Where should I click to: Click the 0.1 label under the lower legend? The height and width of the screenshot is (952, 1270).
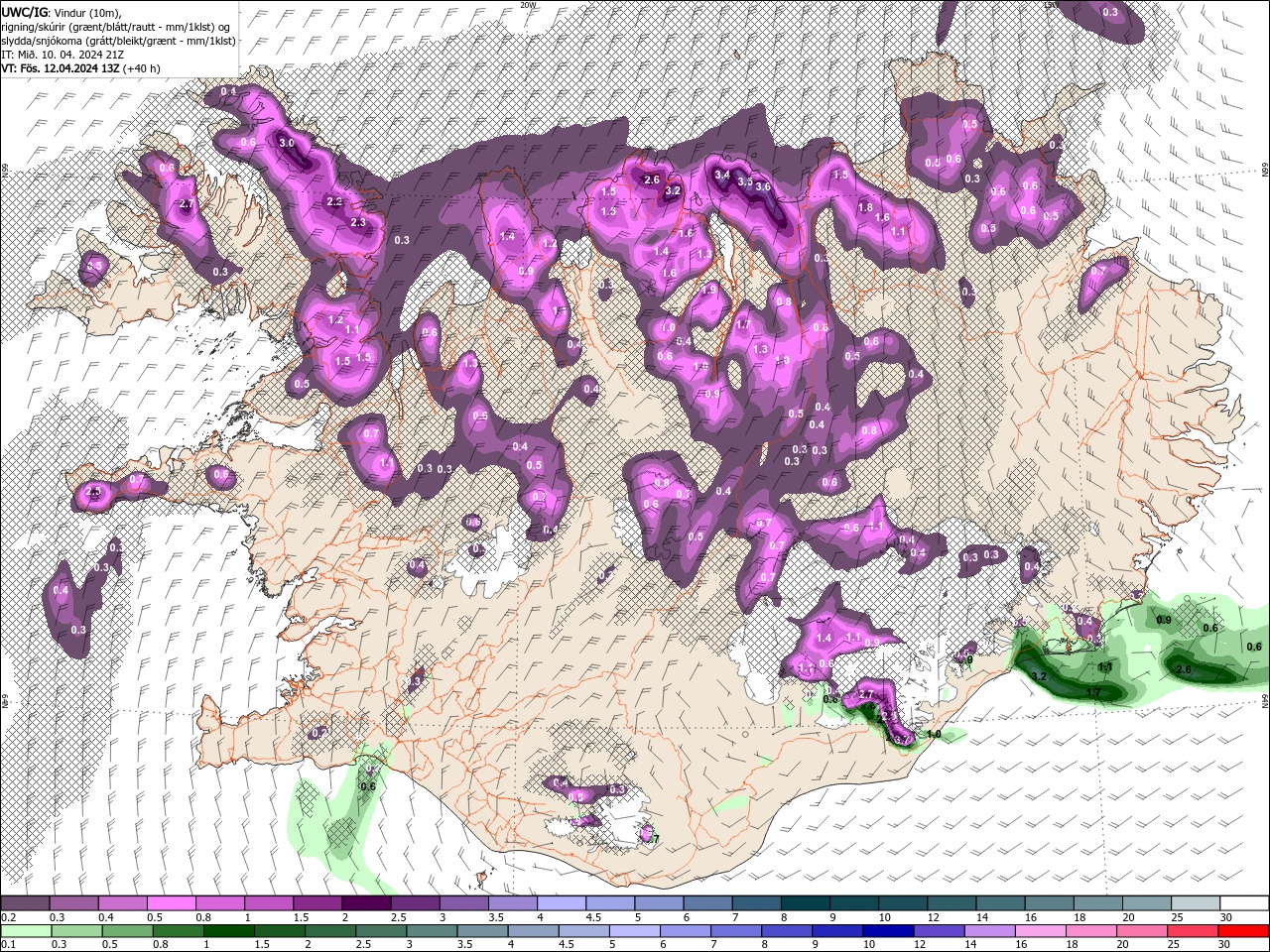tap(7, 945)
